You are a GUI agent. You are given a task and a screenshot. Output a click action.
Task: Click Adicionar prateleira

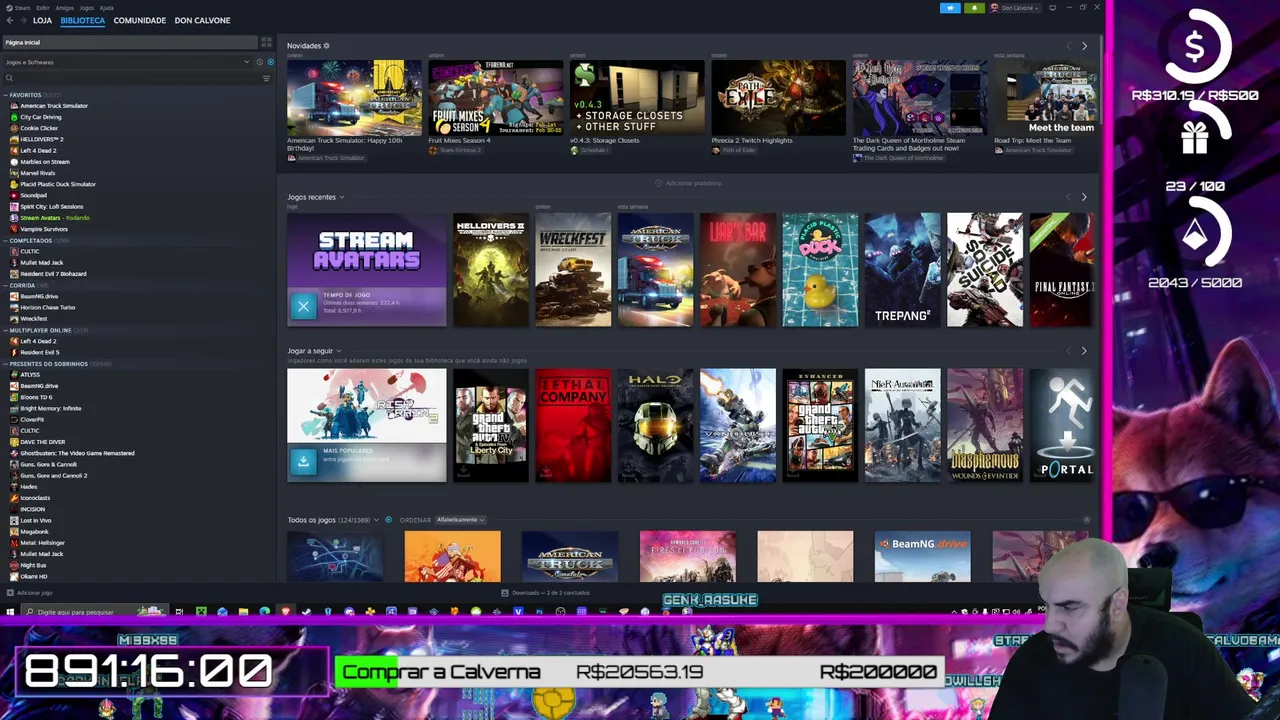pos(688,183)
